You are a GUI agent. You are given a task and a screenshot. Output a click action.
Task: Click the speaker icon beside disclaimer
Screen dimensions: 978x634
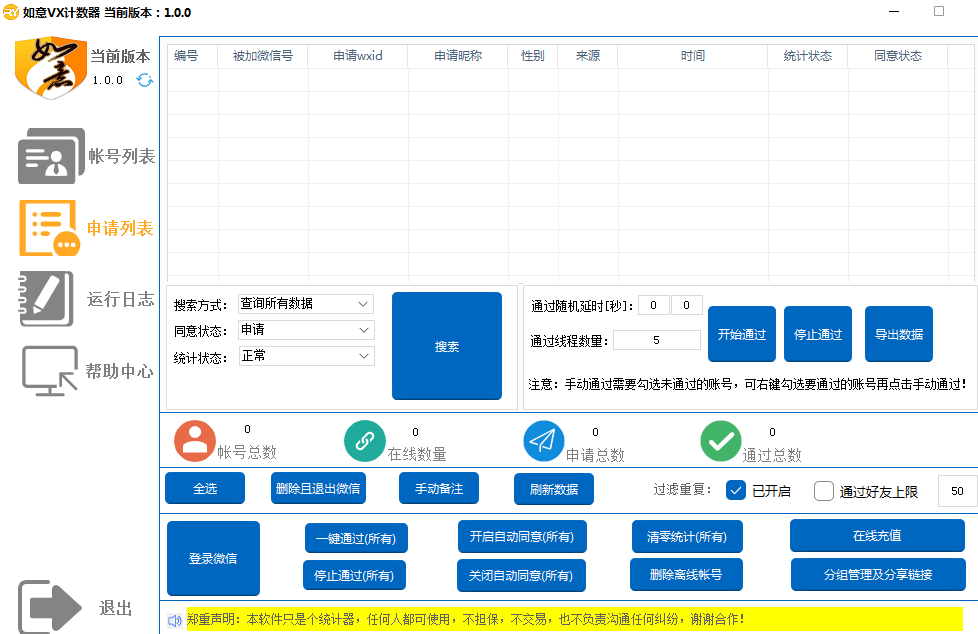pos(174,621)
